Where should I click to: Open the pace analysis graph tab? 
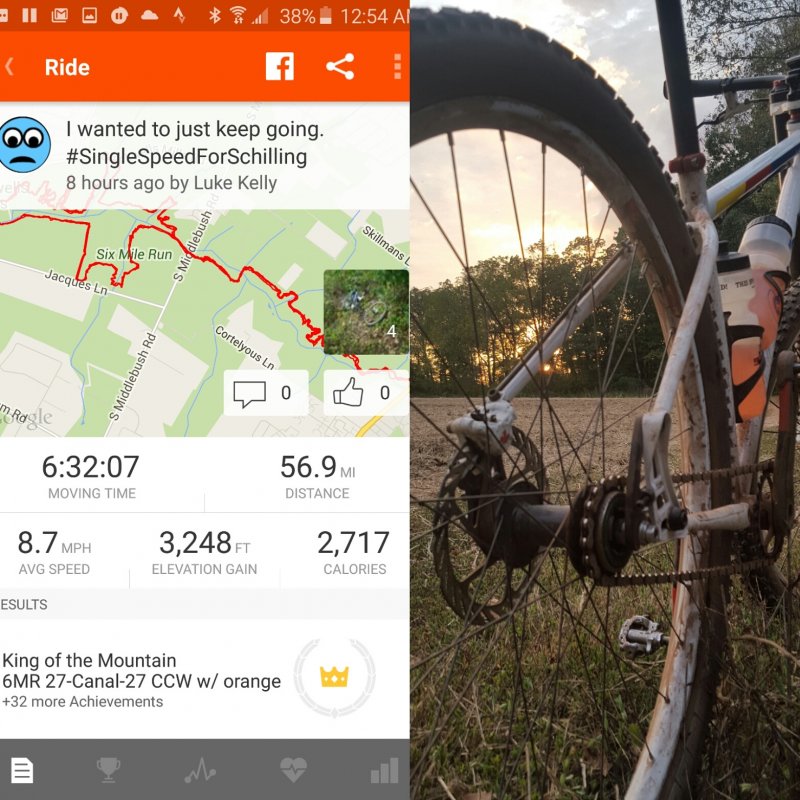pos(200,770)
